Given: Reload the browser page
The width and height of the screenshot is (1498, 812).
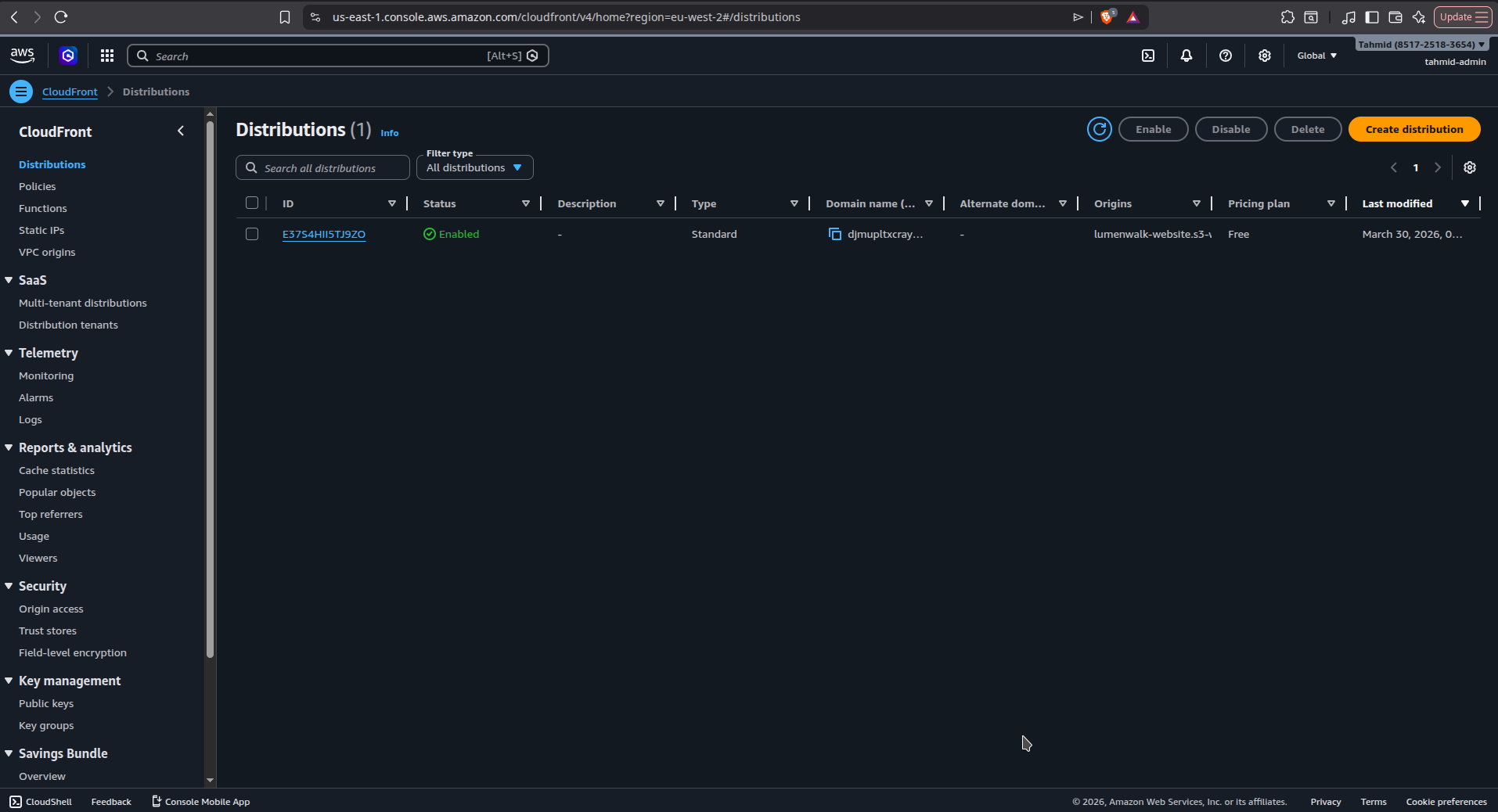Looking at the screenshot, I should pos(61,16).
